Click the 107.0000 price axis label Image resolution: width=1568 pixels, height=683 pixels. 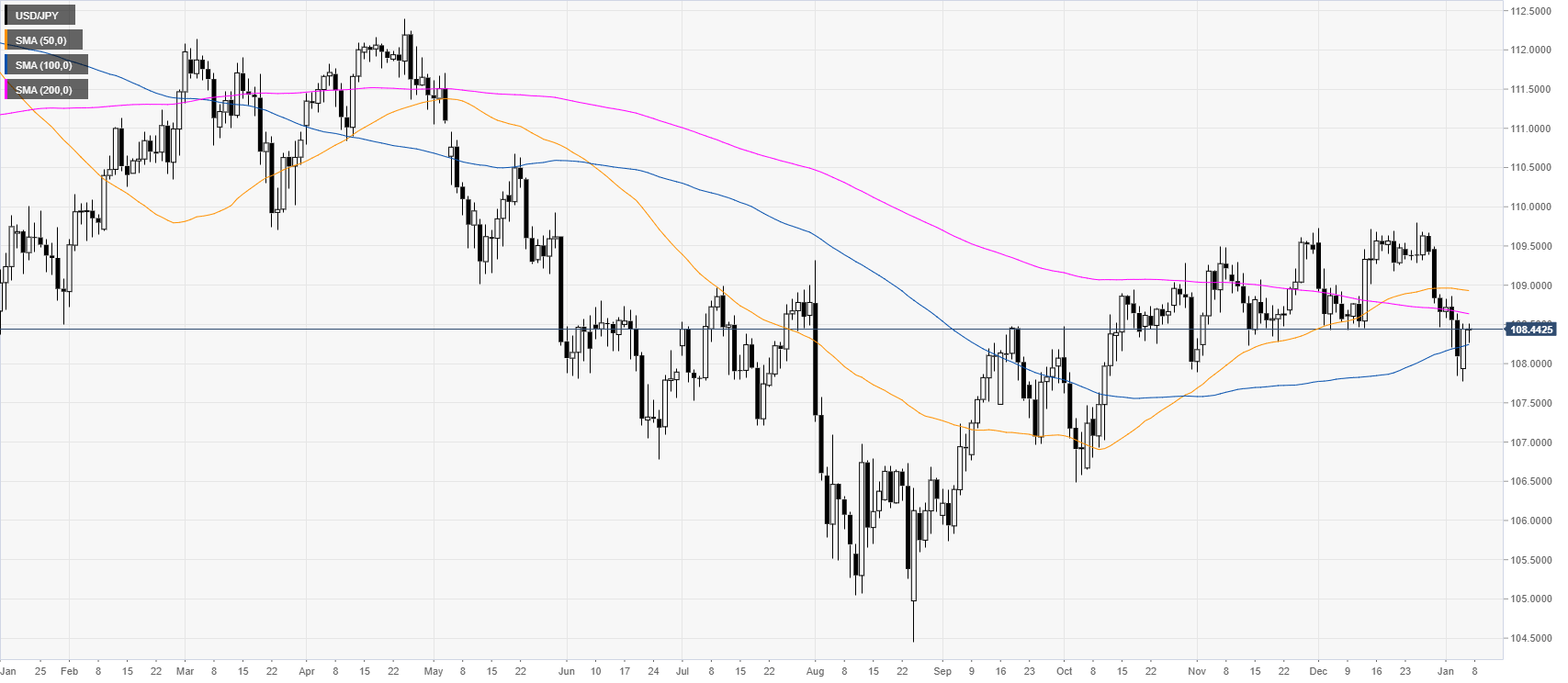pos(1531,442)
